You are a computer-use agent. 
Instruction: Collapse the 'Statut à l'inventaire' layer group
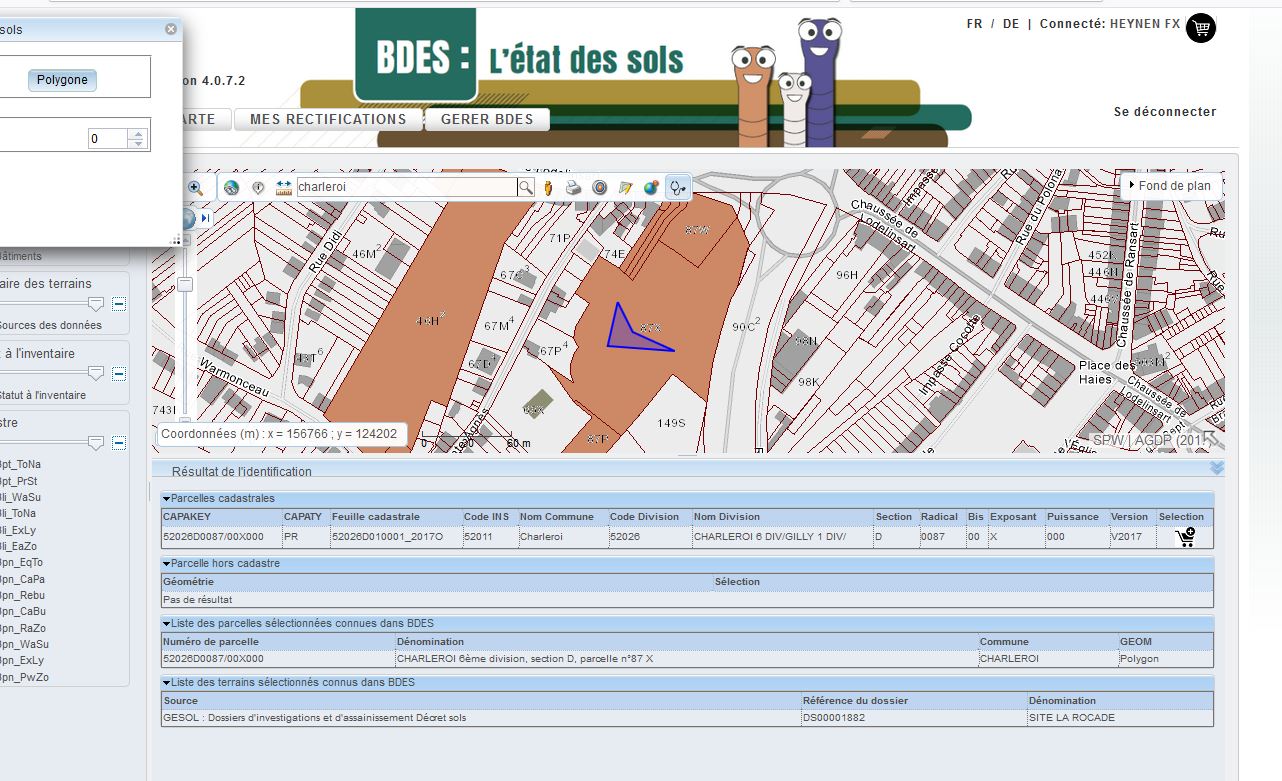coord(119,374)
